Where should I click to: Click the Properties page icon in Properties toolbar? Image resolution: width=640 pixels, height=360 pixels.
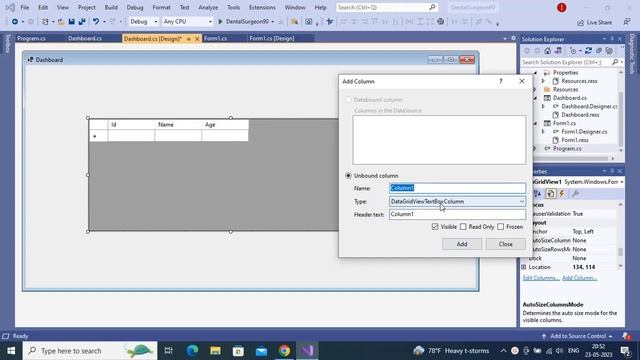click(551, 193)
